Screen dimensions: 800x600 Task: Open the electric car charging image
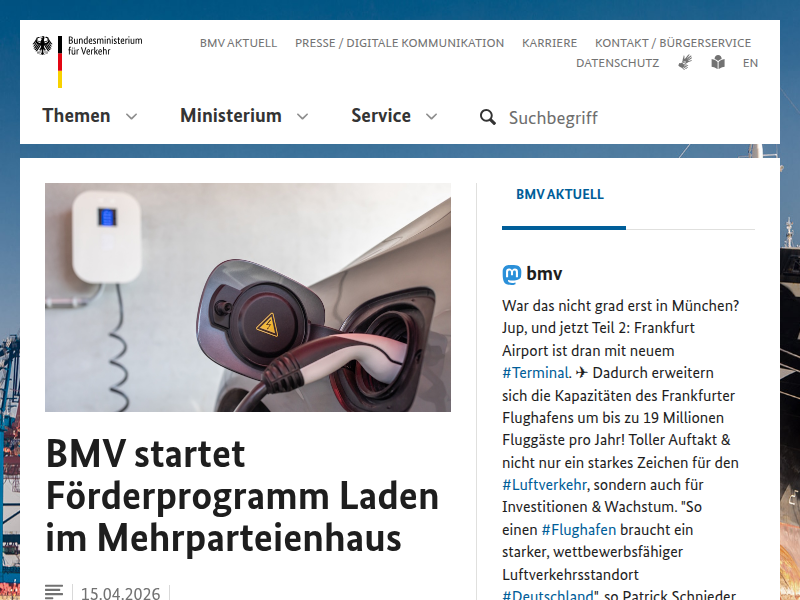tap(248, 297)
